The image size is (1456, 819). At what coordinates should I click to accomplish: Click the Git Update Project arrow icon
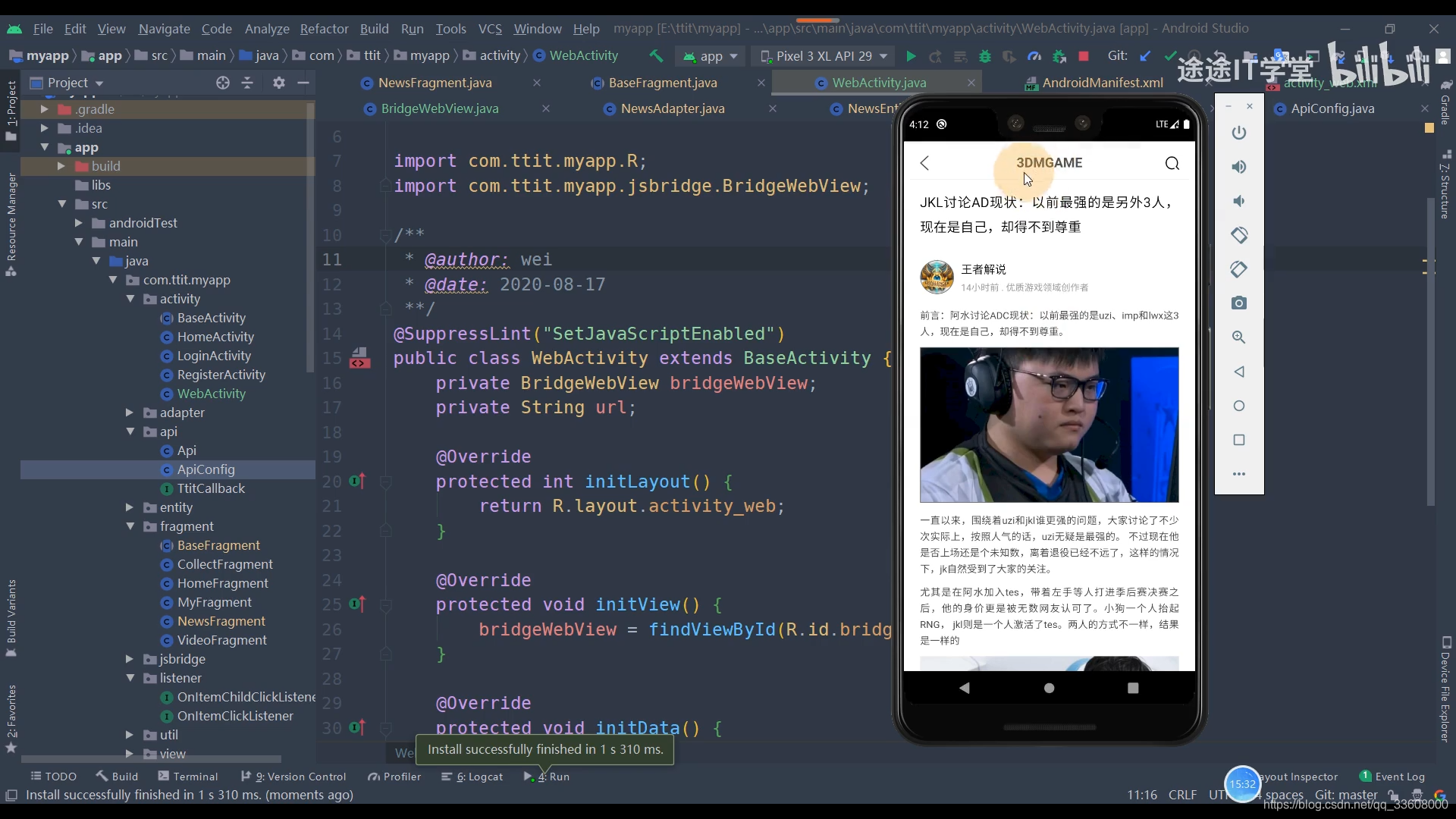click(1145, 56)
